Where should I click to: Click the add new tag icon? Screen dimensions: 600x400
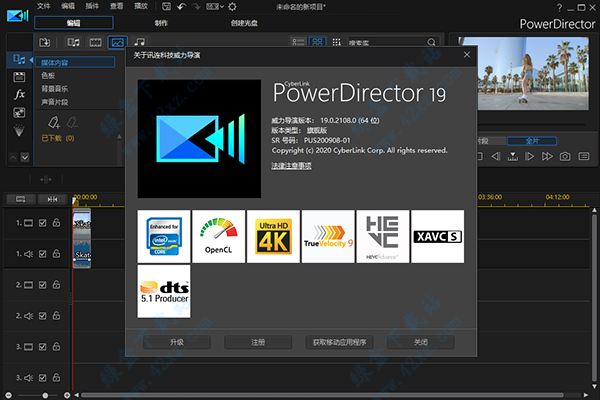(x=54, y=122)
